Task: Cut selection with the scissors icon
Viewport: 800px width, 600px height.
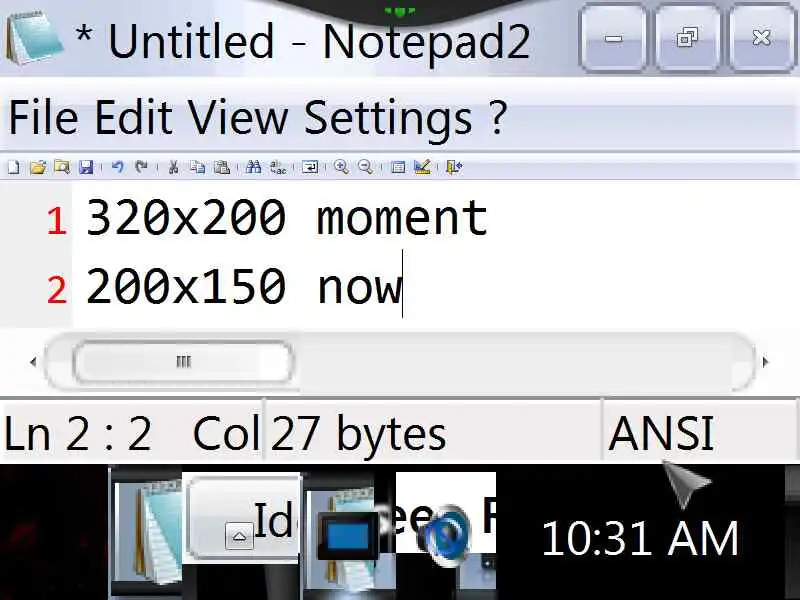Action: 173,167
